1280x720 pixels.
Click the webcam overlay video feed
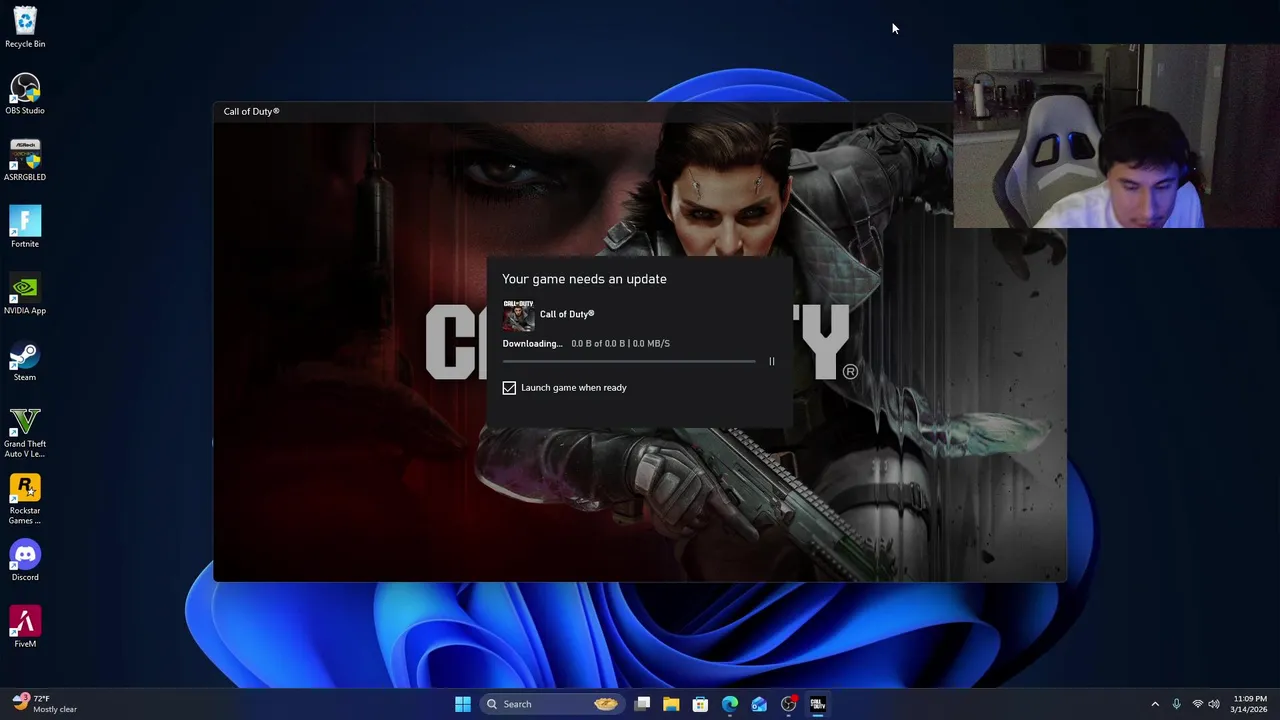1116,136
